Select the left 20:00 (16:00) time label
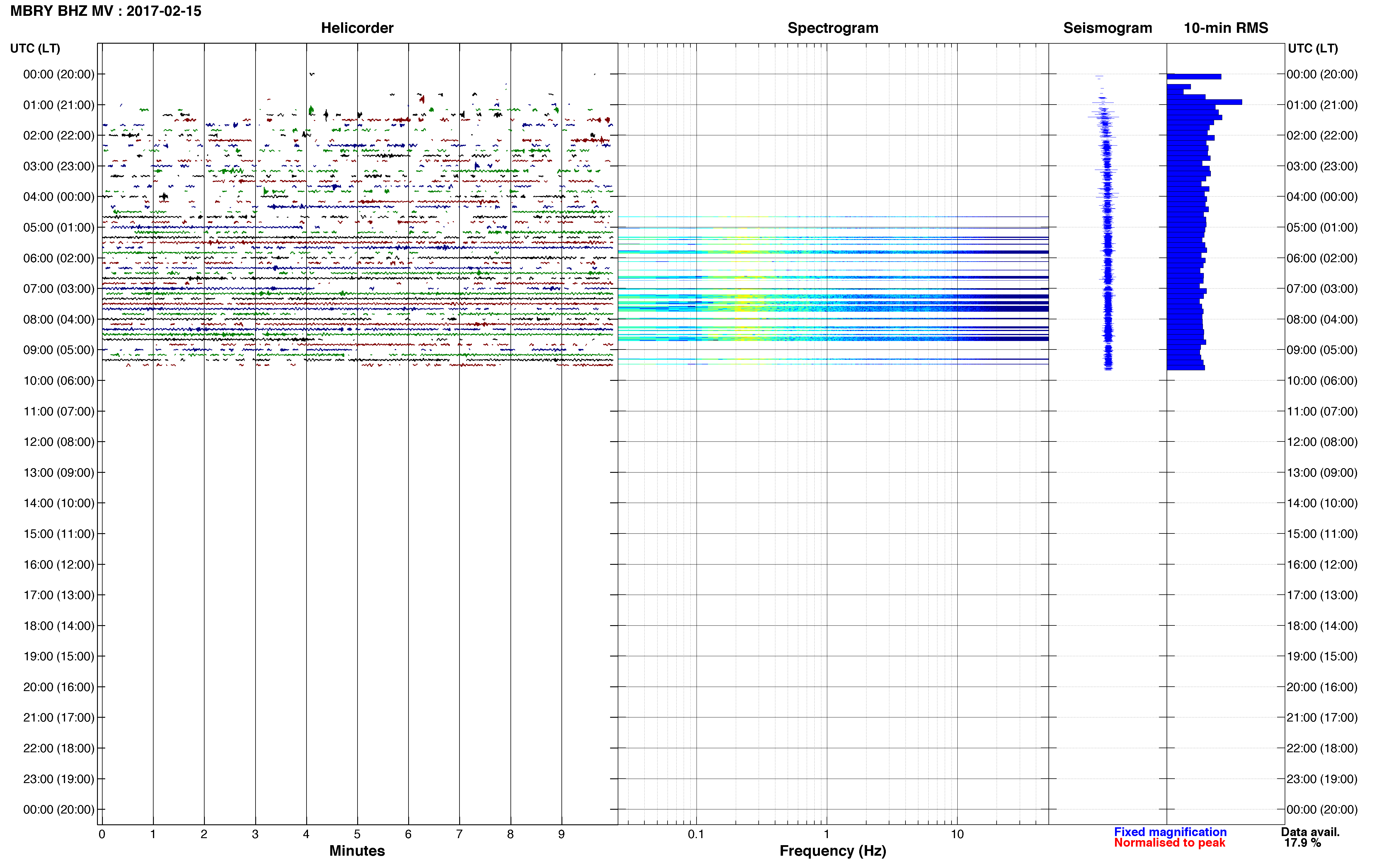 click(x=59, y=687)
